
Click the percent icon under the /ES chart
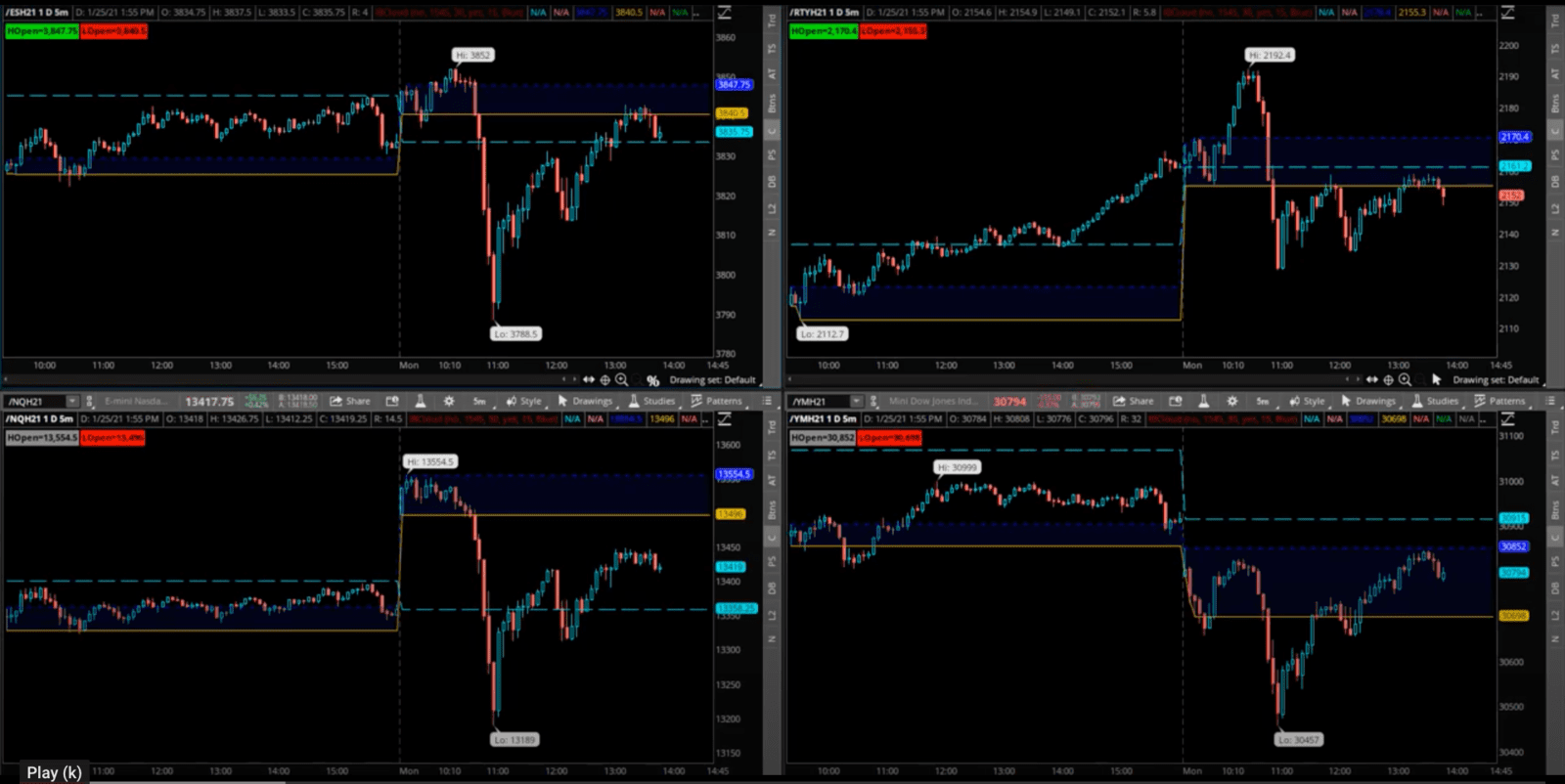point(652,380)
